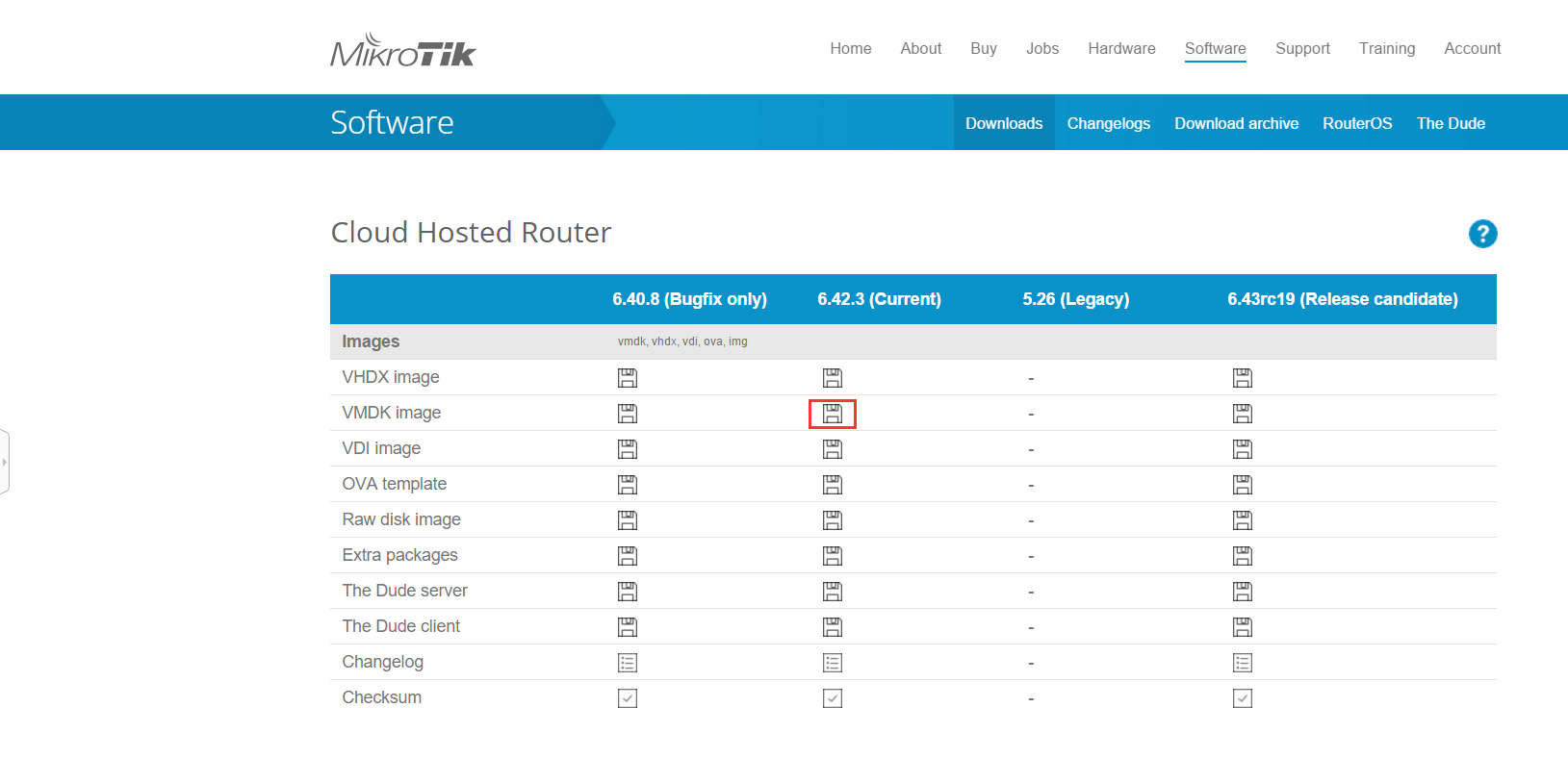The width and height of the screenshot is (1568, 758).
Task: Click the "6.42.3 (Current)" column header
Action: [x=879, y=299]
